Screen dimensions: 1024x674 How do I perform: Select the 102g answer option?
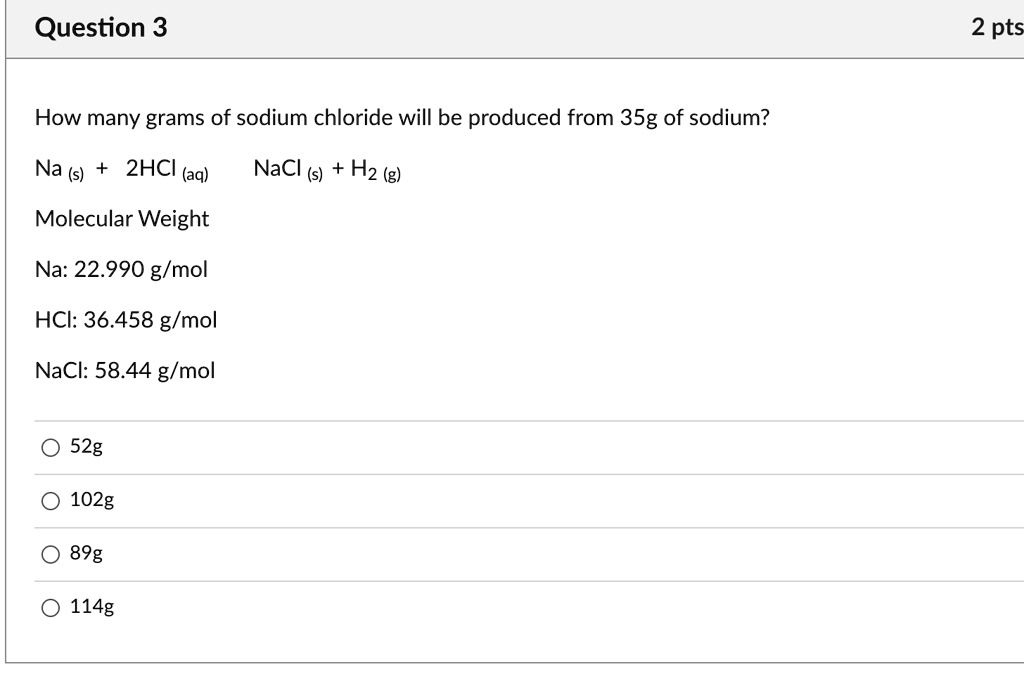pyautogui.click(x=51, y=500)
